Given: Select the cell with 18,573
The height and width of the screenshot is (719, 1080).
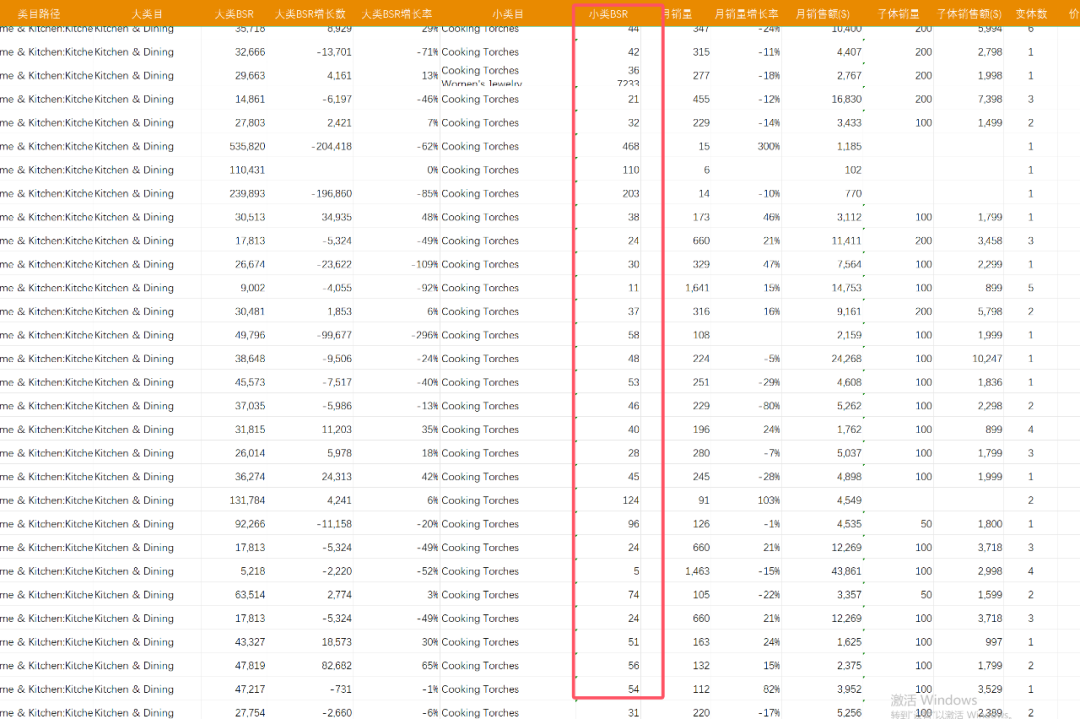Looking at the screenshot, I should coord(337,642).
